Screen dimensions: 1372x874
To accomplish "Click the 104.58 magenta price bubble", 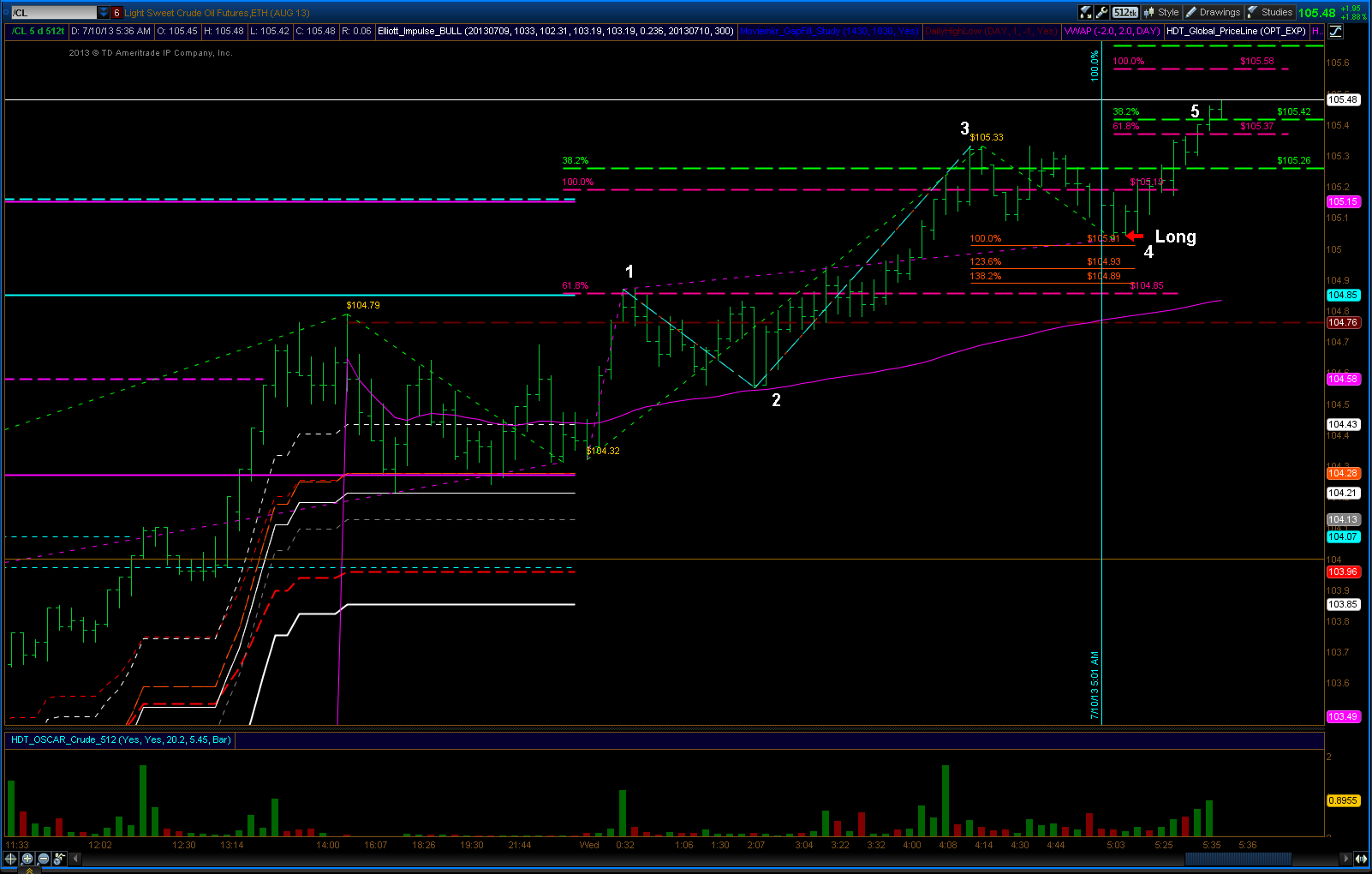I will pyautogui.click(x=1343, y=379).
